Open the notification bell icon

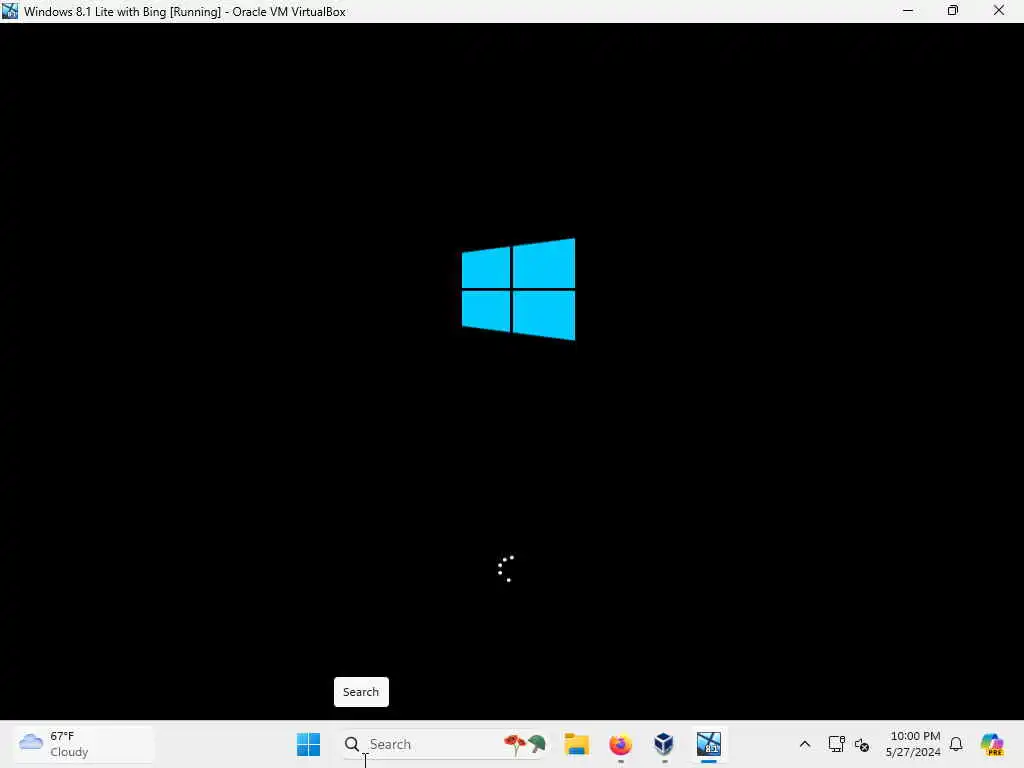956,744
